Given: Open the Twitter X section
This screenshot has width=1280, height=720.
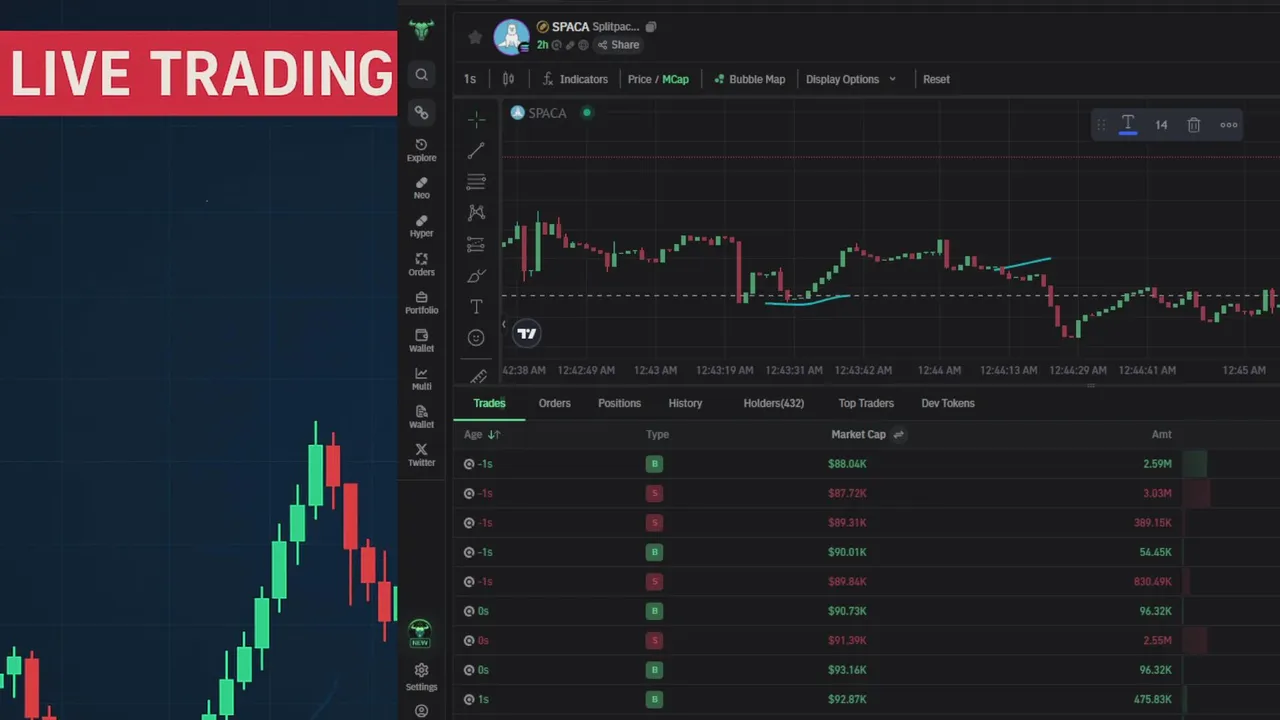Looking at the screenshot, I should [x=421, y=455].
